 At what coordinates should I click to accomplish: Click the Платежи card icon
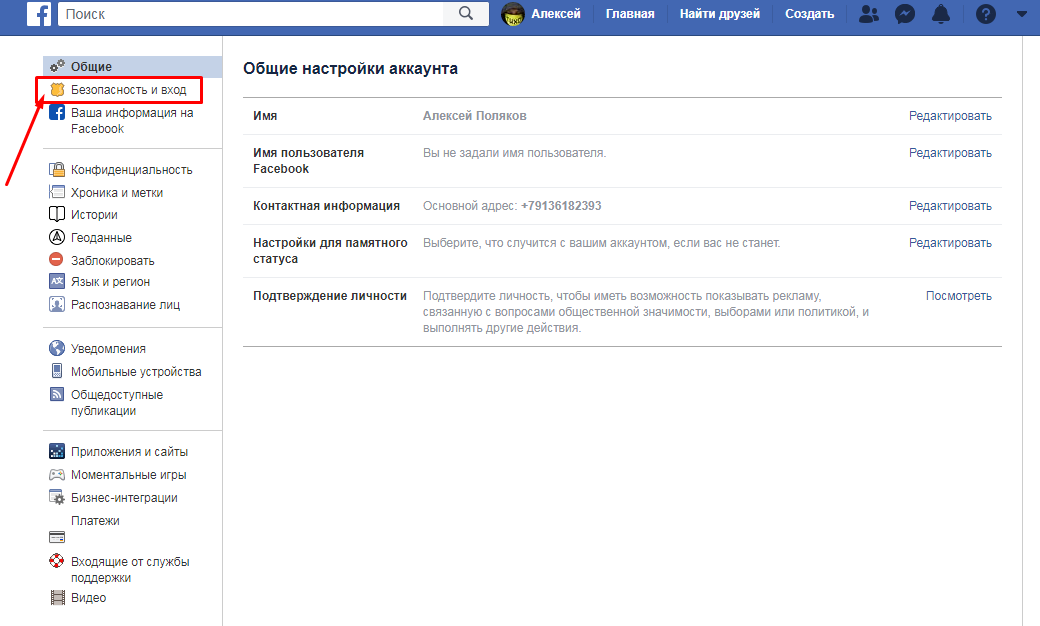coord(57,537)
